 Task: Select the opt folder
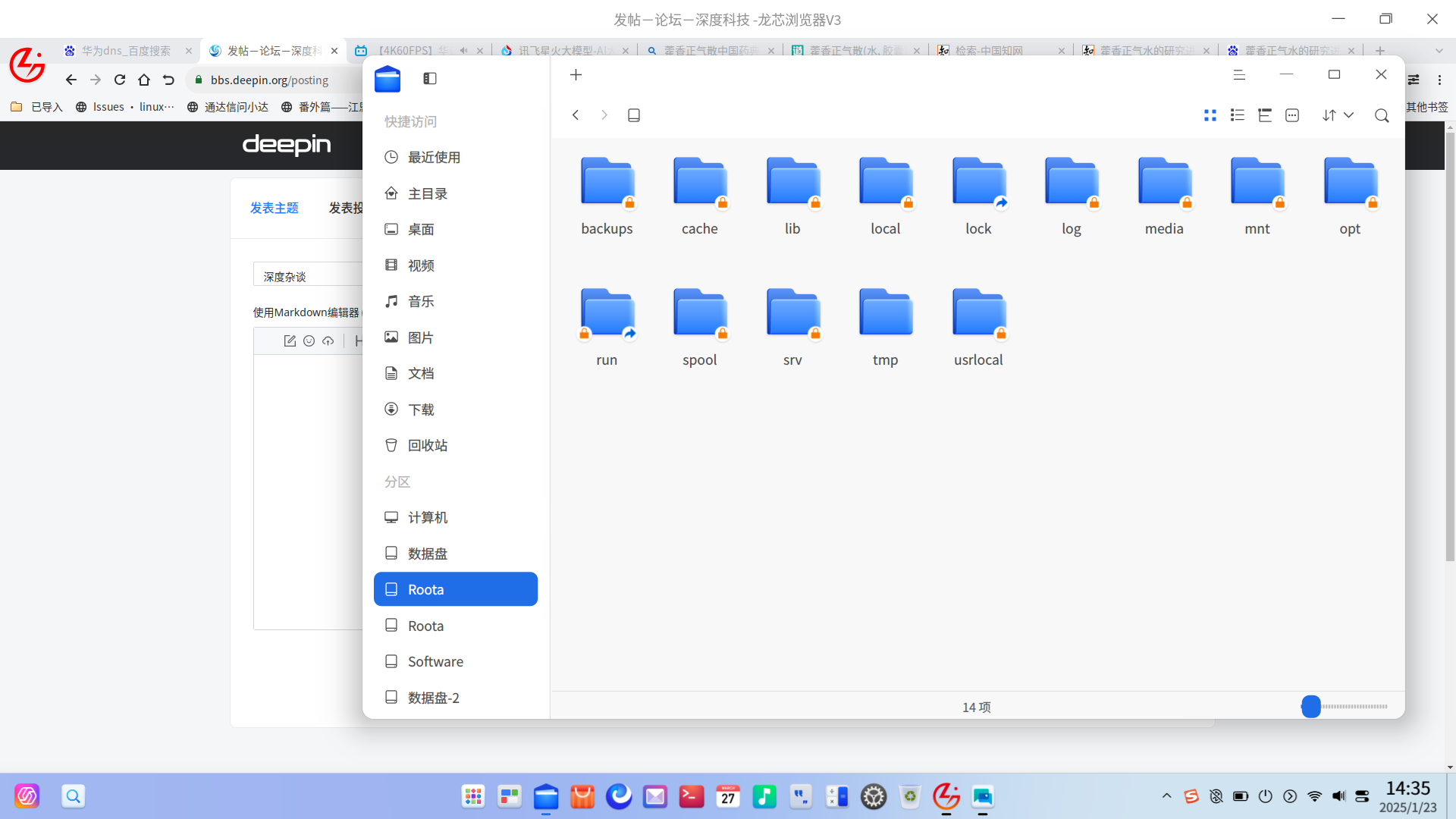click(1350, 196)
